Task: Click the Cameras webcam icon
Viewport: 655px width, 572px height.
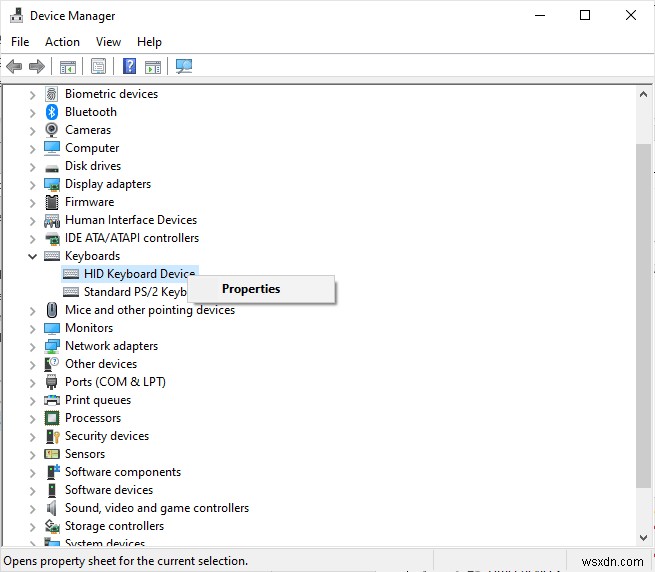Action: pos(52,130)
